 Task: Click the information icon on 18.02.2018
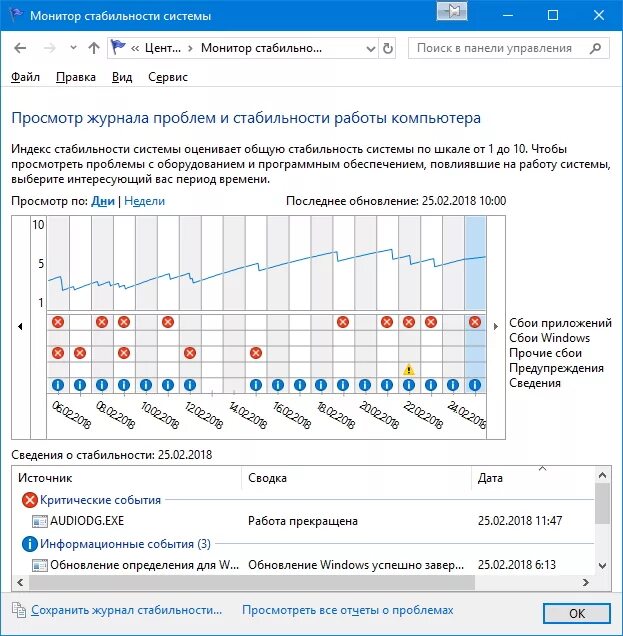(x=321, y=385)
